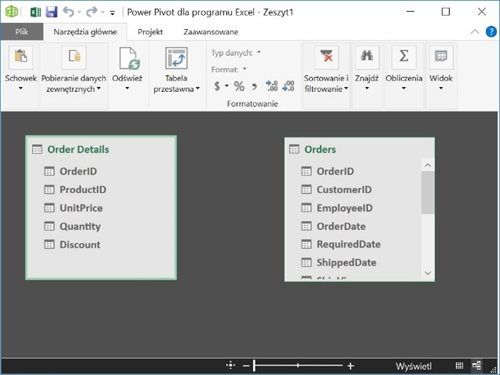Screen dimensions: 500x375
Task: Expand the Schowek dropdown arrow
Action: coord(21,88)
